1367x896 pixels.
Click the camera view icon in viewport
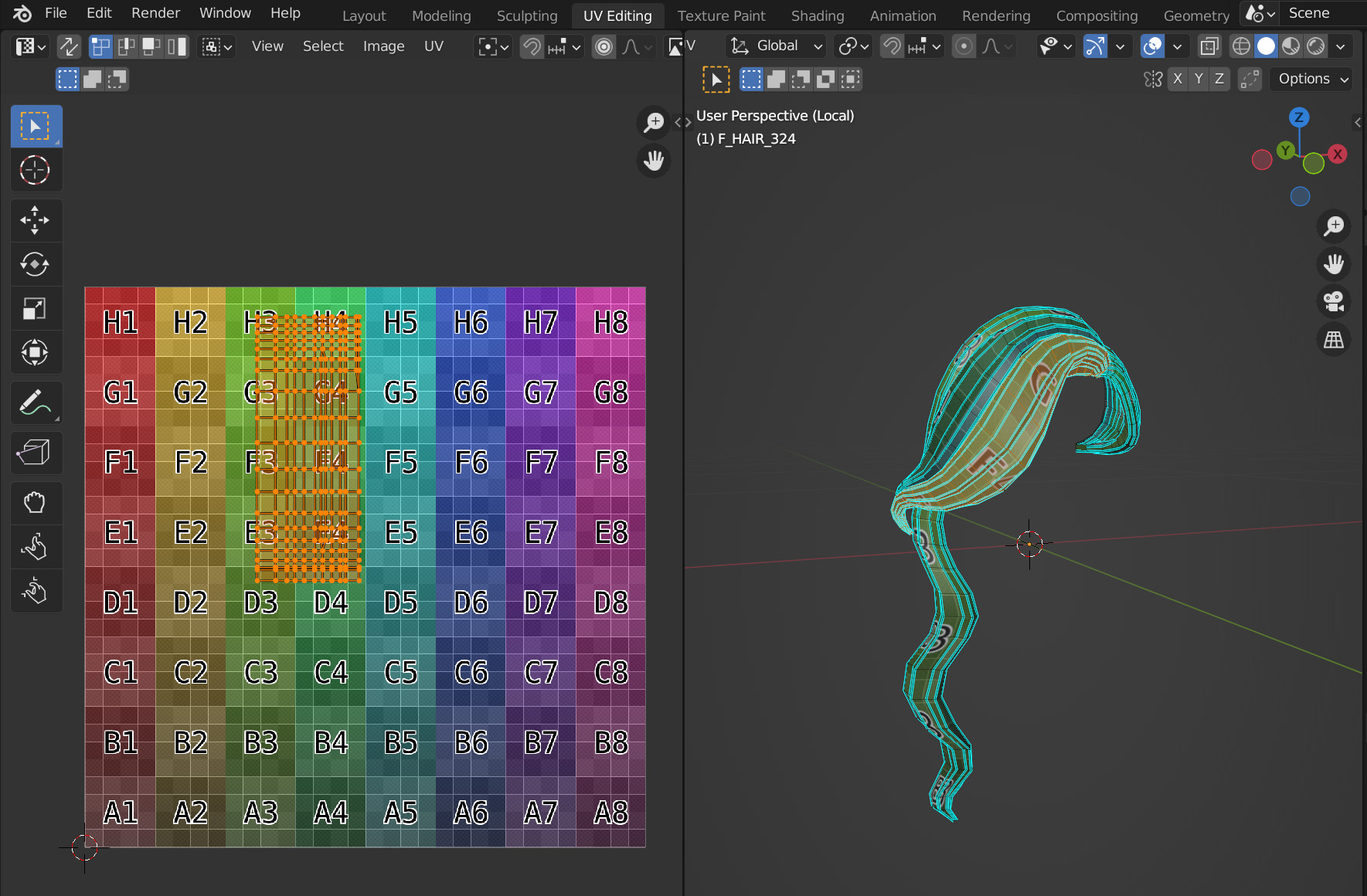pos(1334,302)
